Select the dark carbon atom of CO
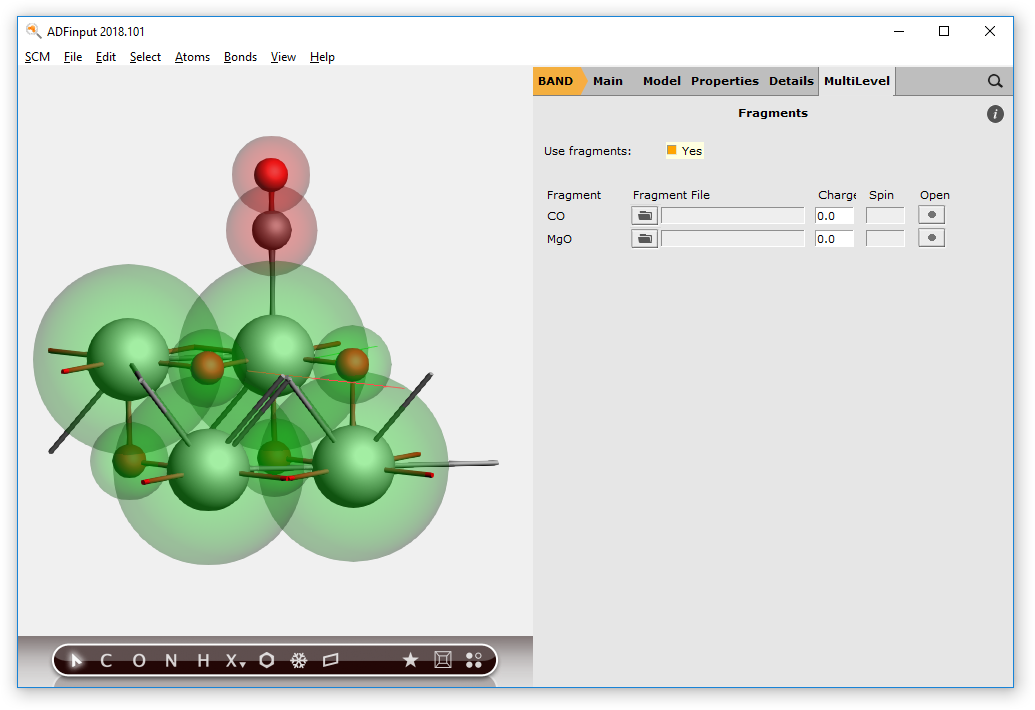This screenshot has height=710, width=1035. [271, 230]
